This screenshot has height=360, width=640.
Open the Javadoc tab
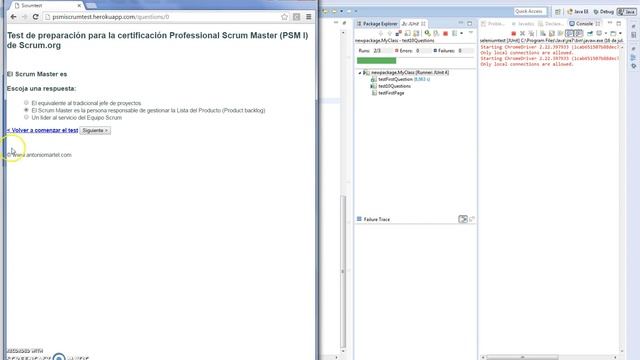pos(523,24)
